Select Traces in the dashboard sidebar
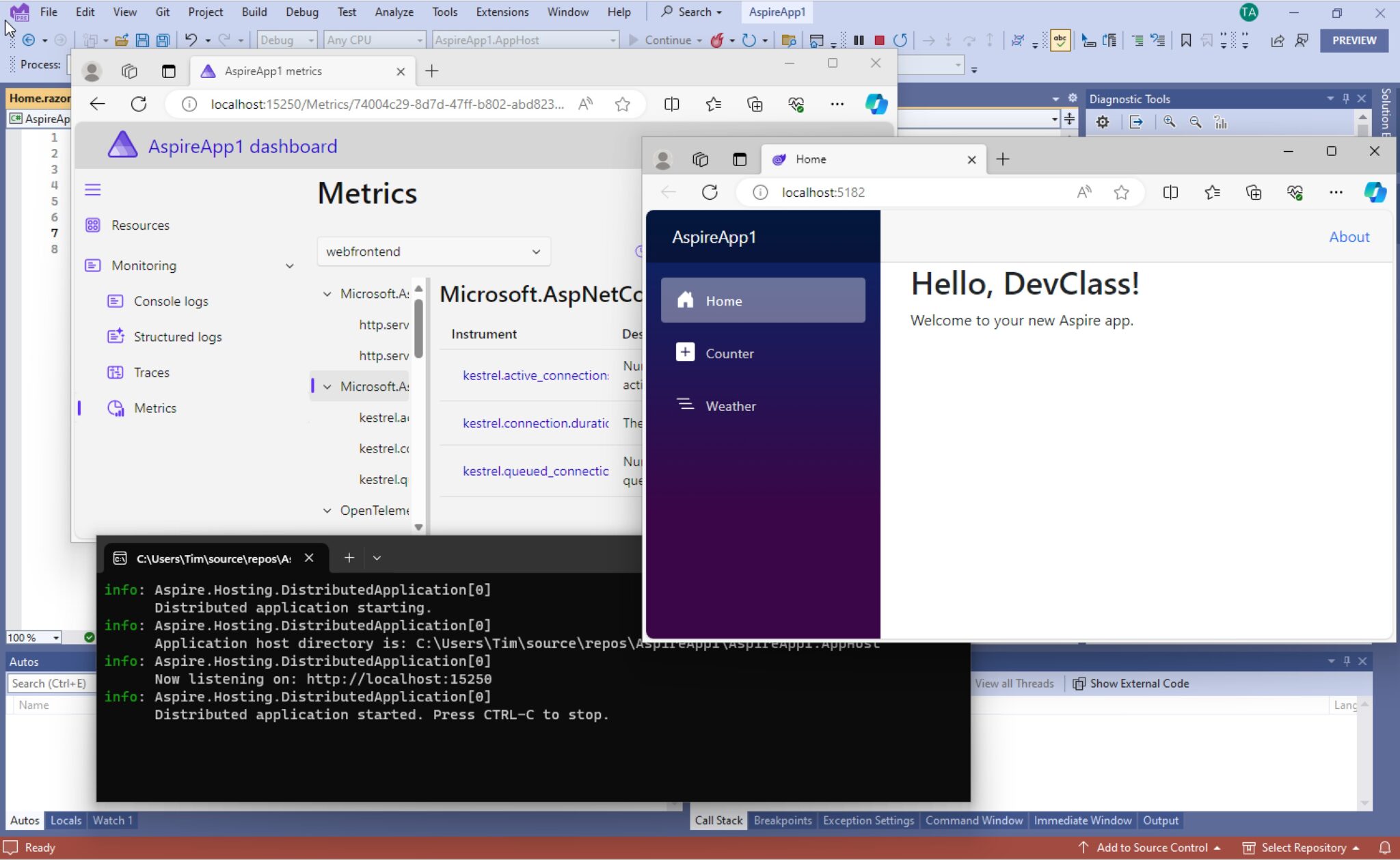 coord(152,373)
